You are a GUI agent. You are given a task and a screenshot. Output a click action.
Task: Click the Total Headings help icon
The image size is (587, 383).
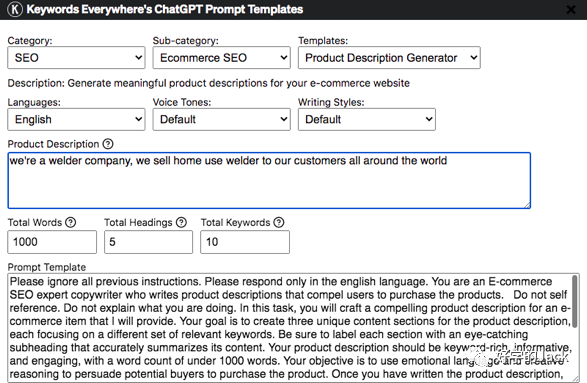tap(181, 222)
